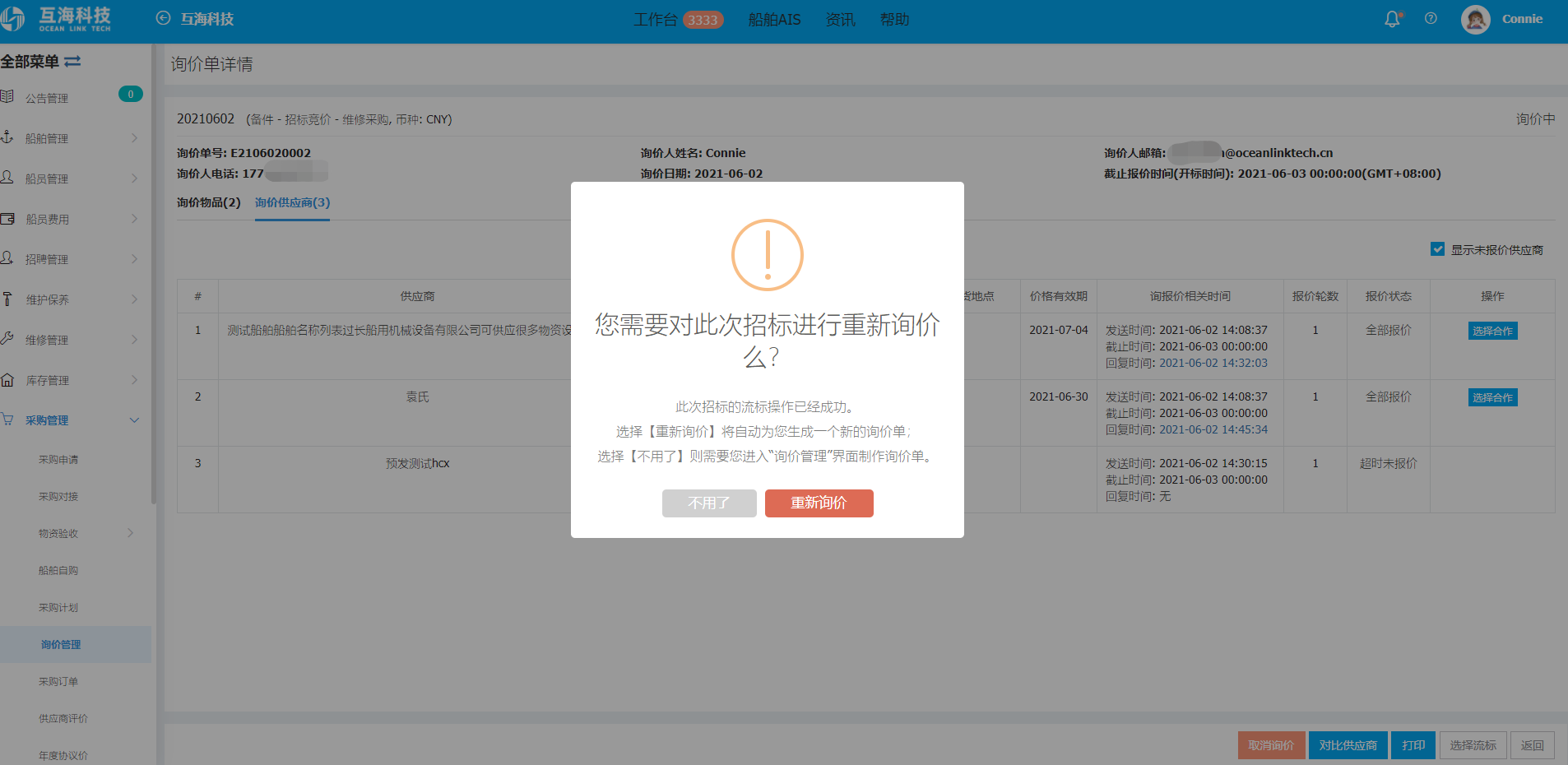Open 采购申请 in sidebar
The height and width of the screenshot is (765, 1568).
[58, 460]
